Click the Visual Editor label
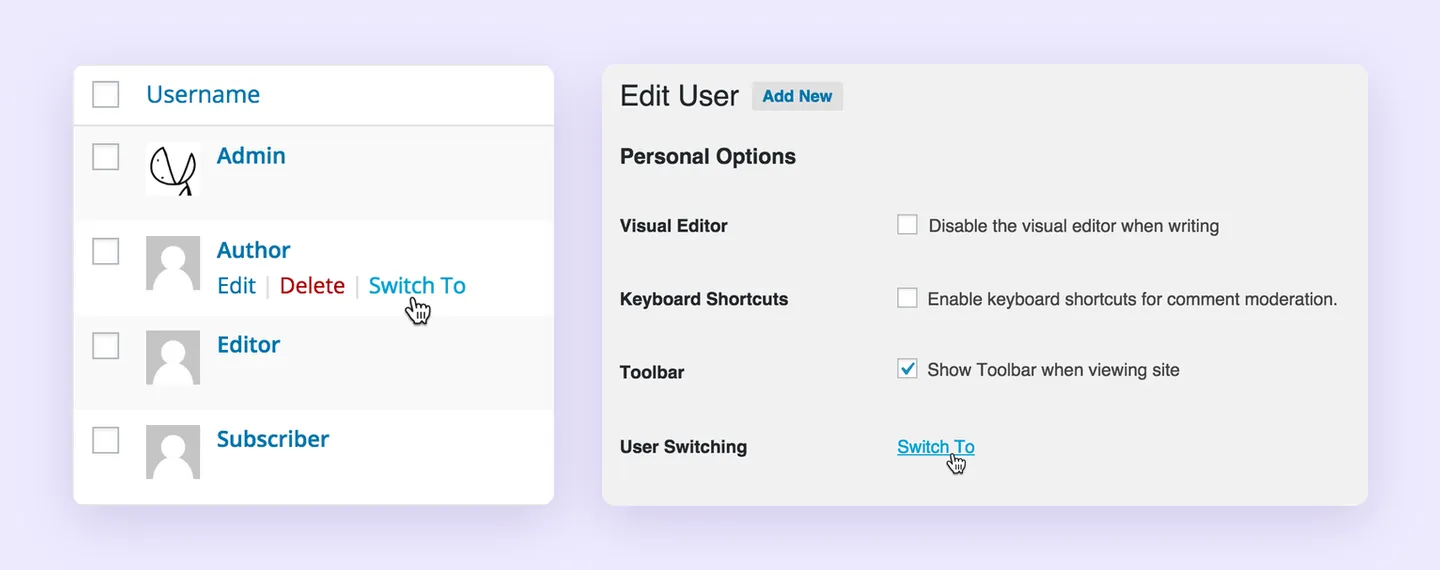The height and width of the screenshot is (570, 1440). (674, 226)
